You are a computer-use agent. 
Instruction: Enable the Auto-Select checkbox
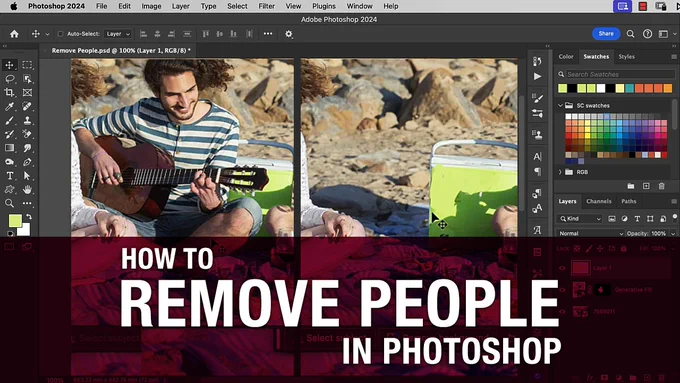[60, 34]
